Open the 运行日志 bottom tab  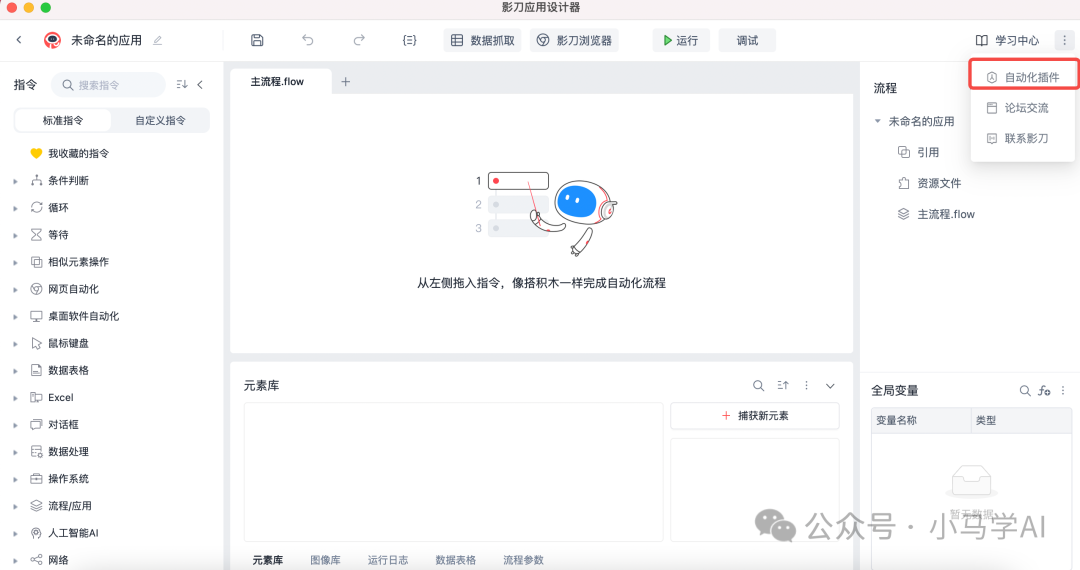coord(388,560)
